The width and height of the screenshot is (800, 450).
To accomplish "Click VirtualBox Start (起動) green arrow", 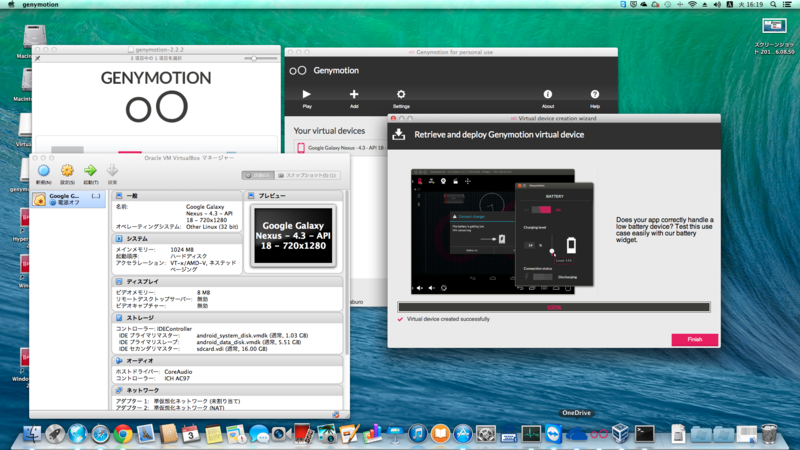I will [90, 171].
